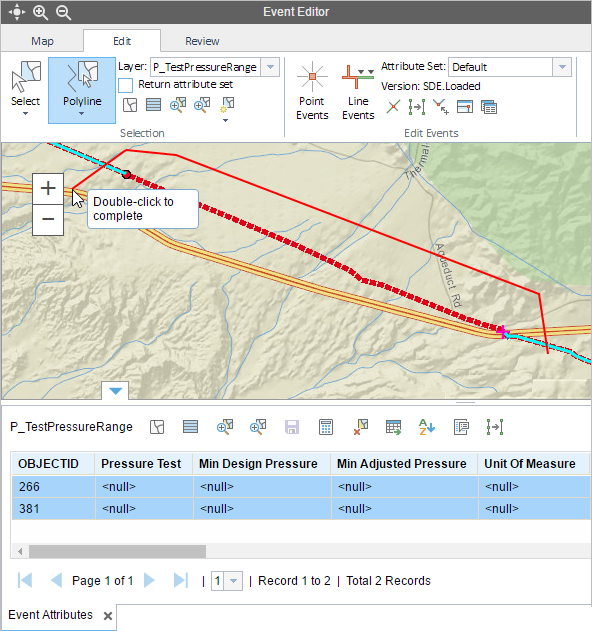Click the second magnifier-map icon in ribbon Selection group
Viewport: 592px width, 631px height.
(202, 104)
